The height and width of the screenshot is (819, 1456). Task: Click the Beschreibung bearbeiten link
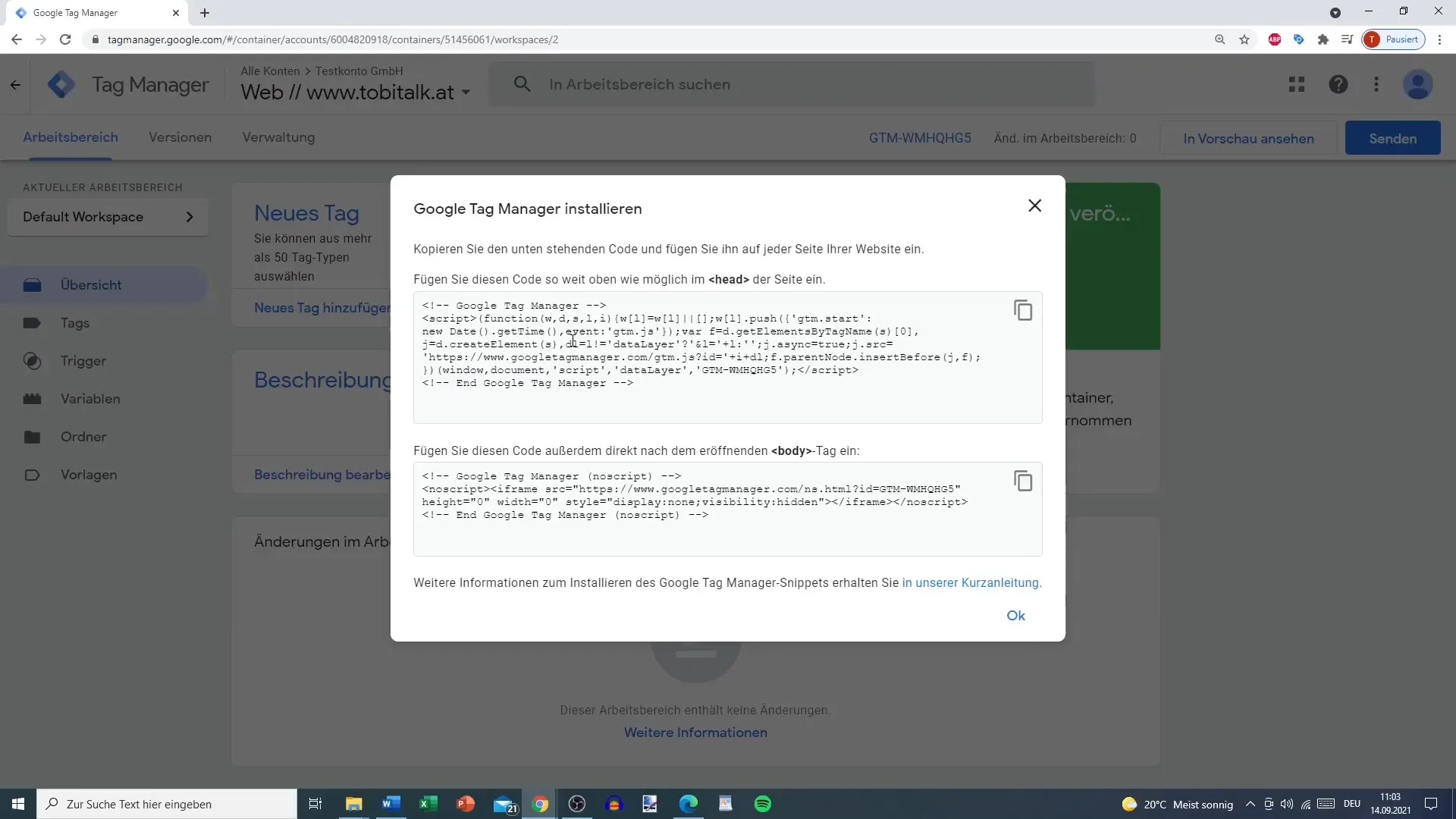click(x=322, y=475)
